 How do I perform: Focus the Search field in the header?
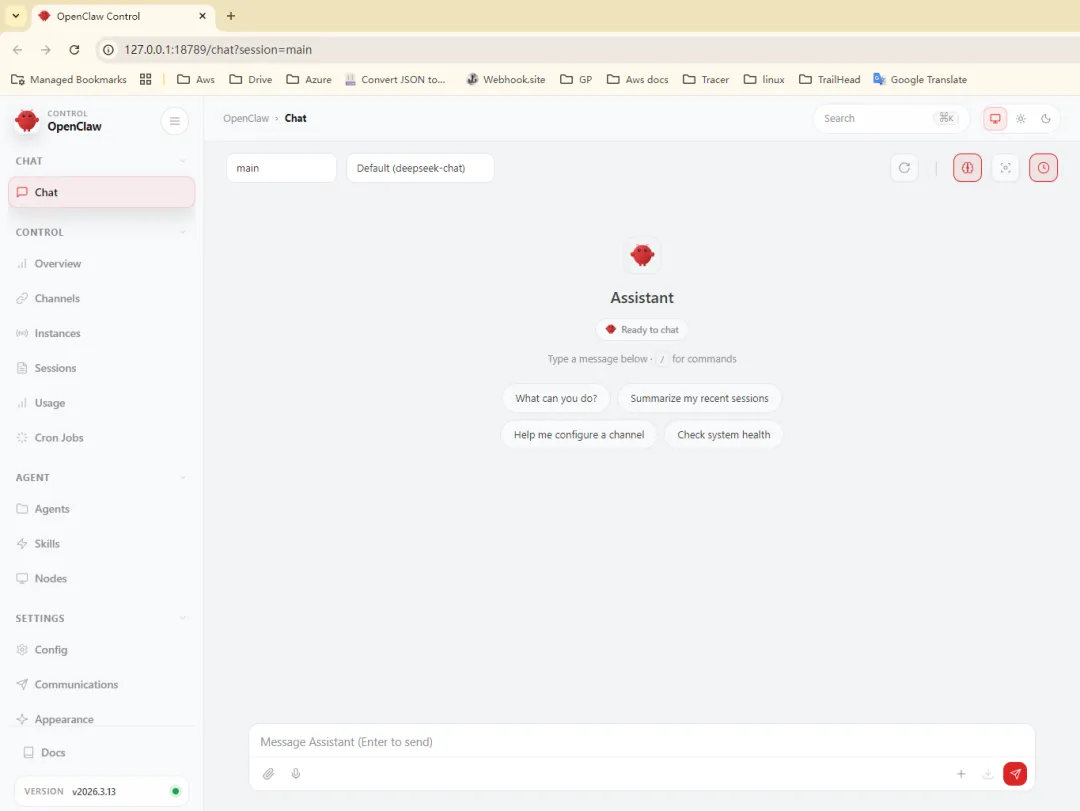891,119
